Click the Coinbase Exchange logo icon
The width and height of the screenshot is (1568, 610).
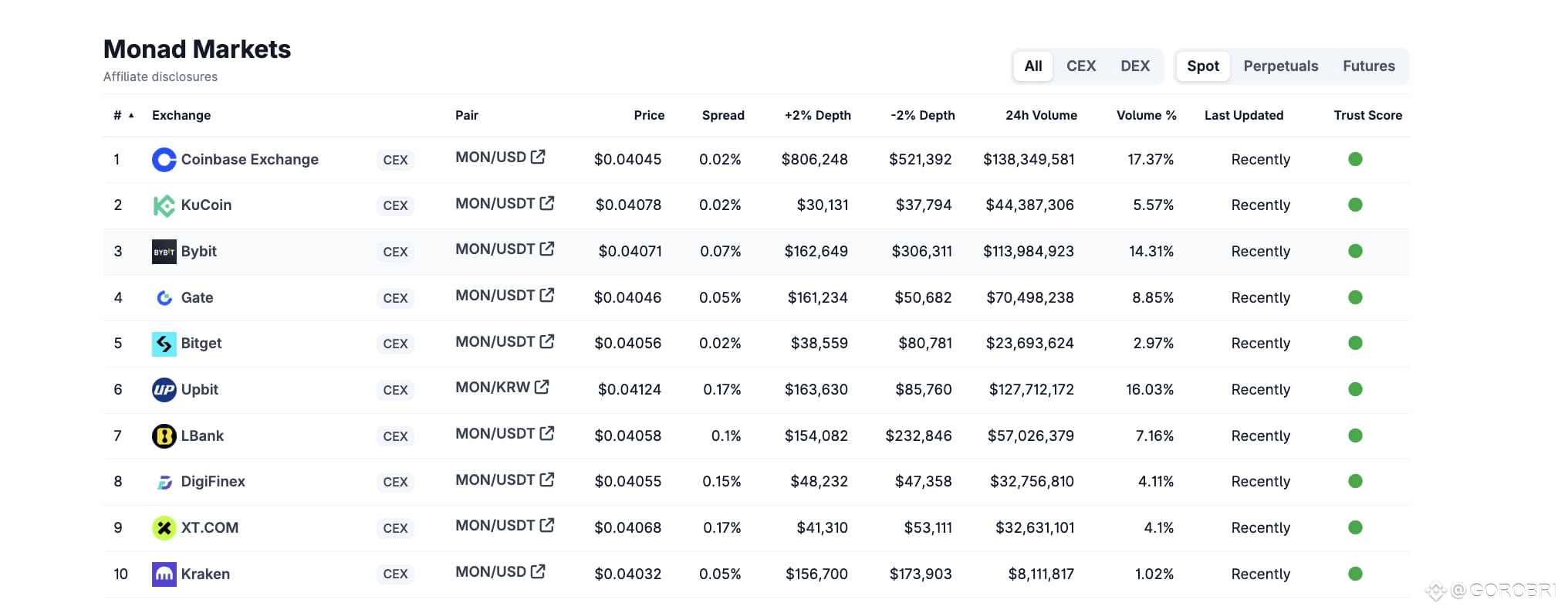click(164, 160)
